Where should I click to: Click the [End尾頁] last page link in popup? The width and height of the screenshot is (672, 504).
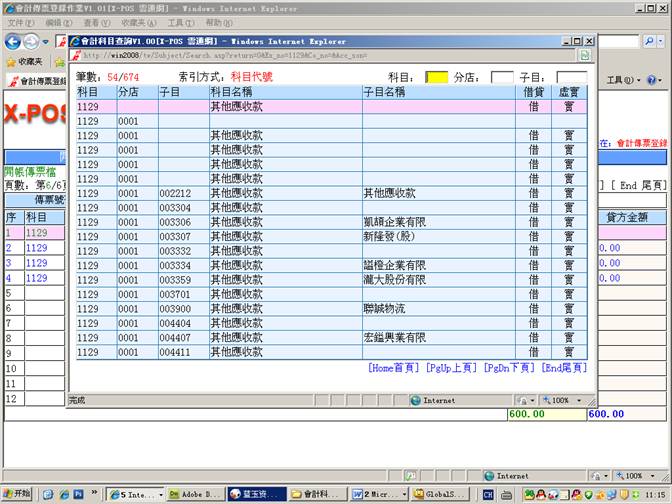pyautogui.click(x=565, y=368)
